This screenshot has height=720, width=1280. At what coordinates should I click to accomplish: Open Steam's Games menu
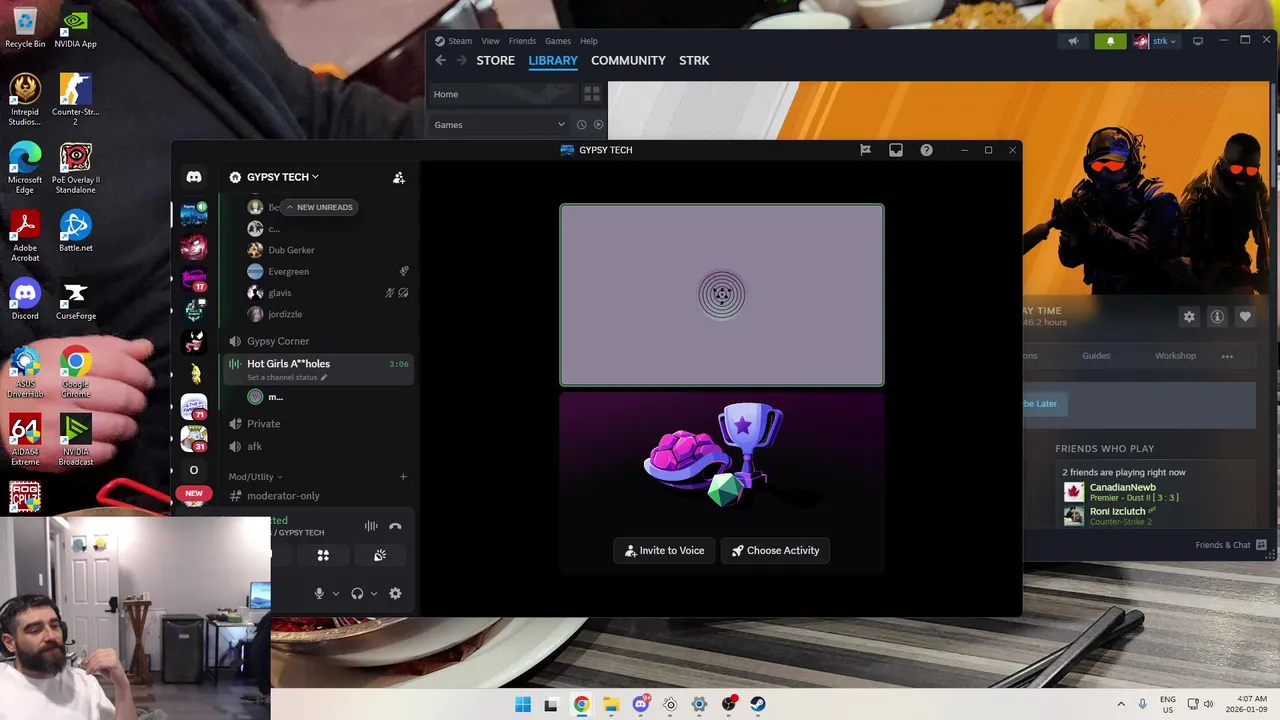[x=558, y=41]
